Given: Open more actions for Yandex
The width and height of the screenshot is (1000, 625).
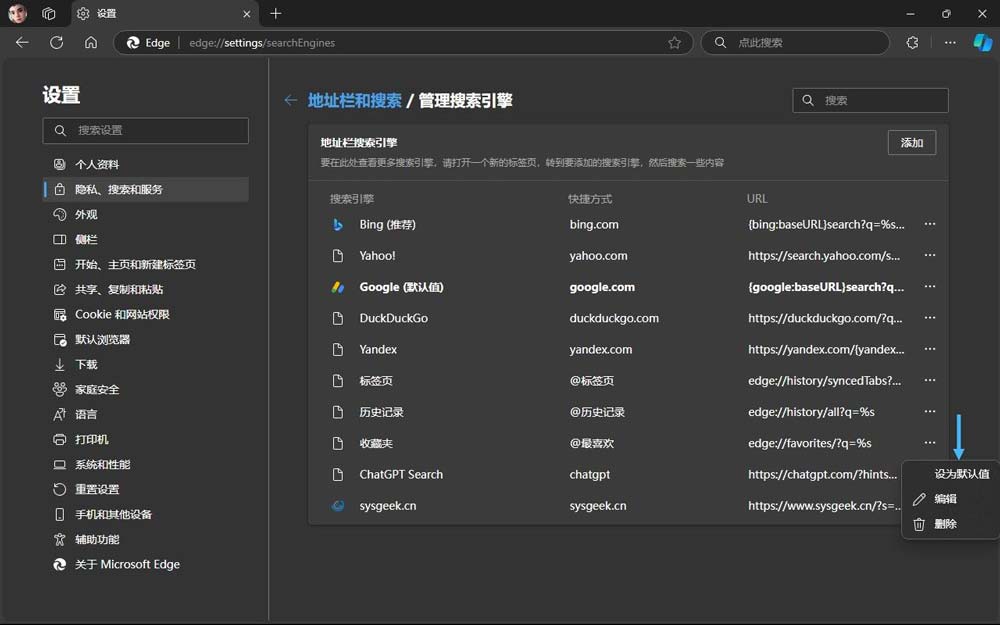Looking at the screenshot, I should click(x=930, y=349).
